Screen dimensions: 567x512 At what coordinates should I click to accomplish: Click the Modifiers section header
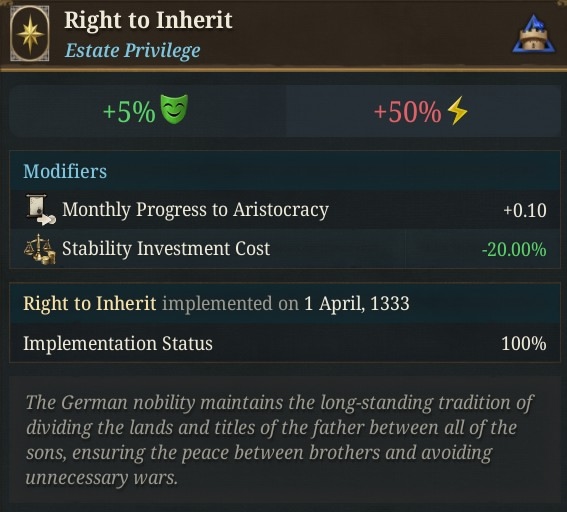pyautogui.click(x=65, y=171)
